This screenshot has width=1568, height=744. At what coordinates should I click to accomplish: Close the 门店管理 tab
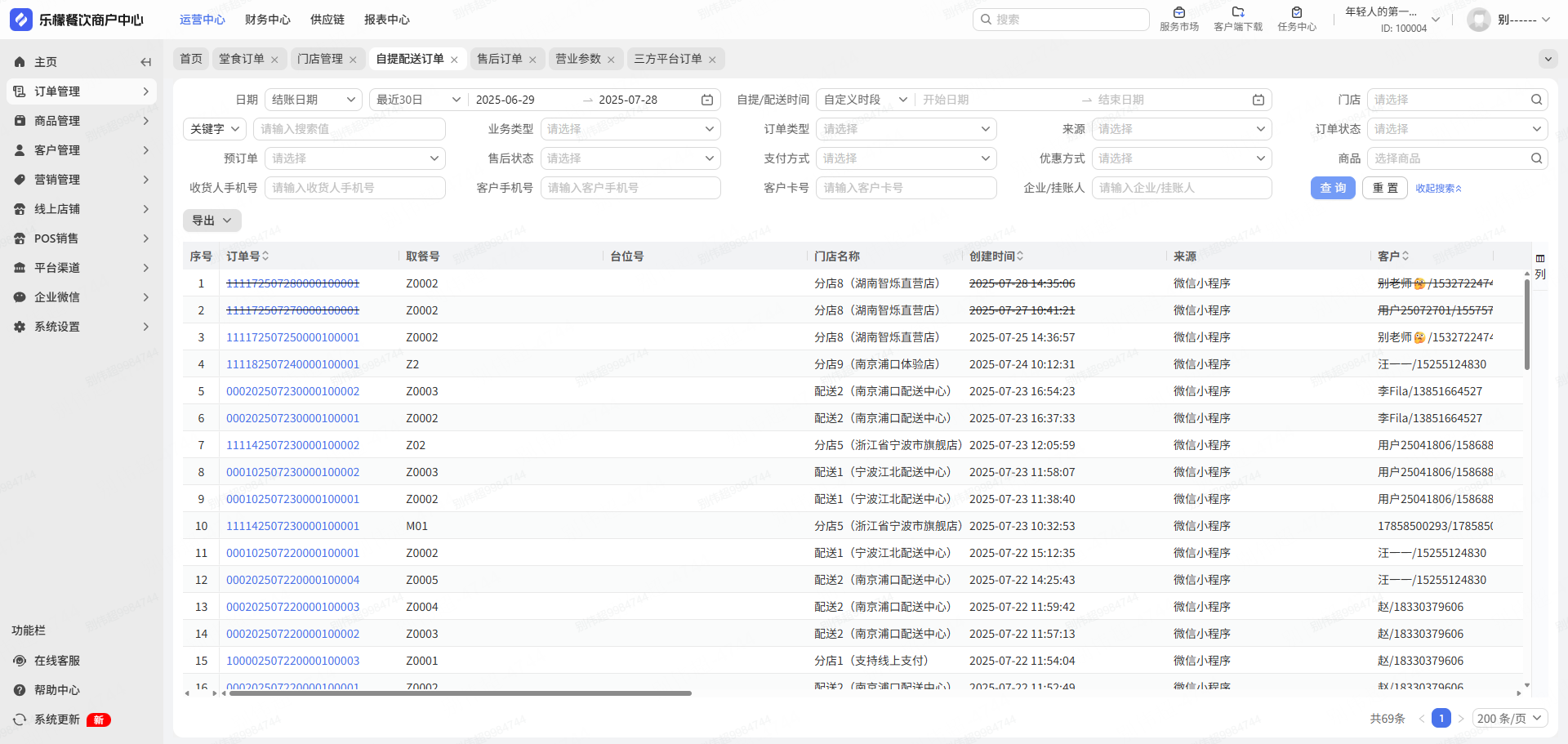353,60
